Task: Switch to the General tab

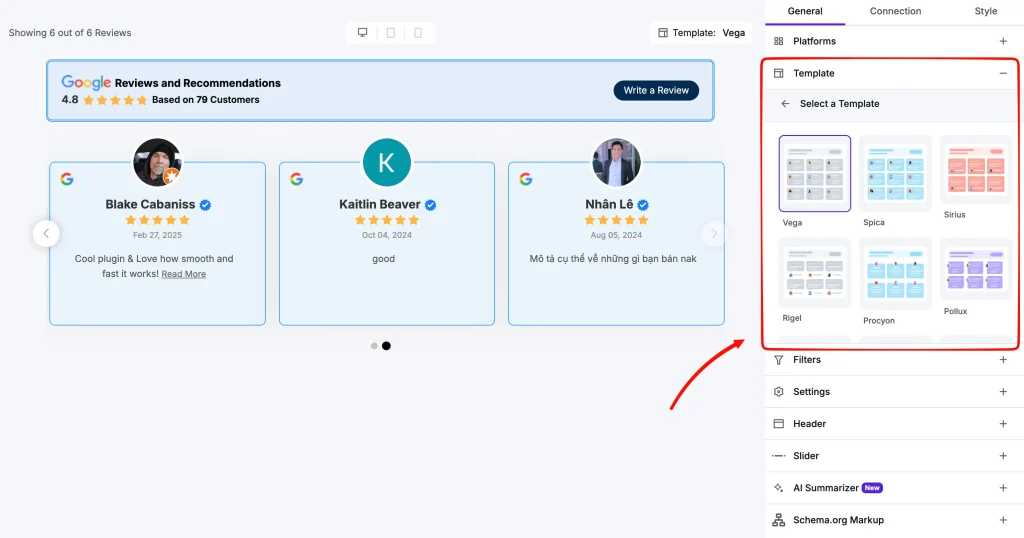Action: [805, 11]
